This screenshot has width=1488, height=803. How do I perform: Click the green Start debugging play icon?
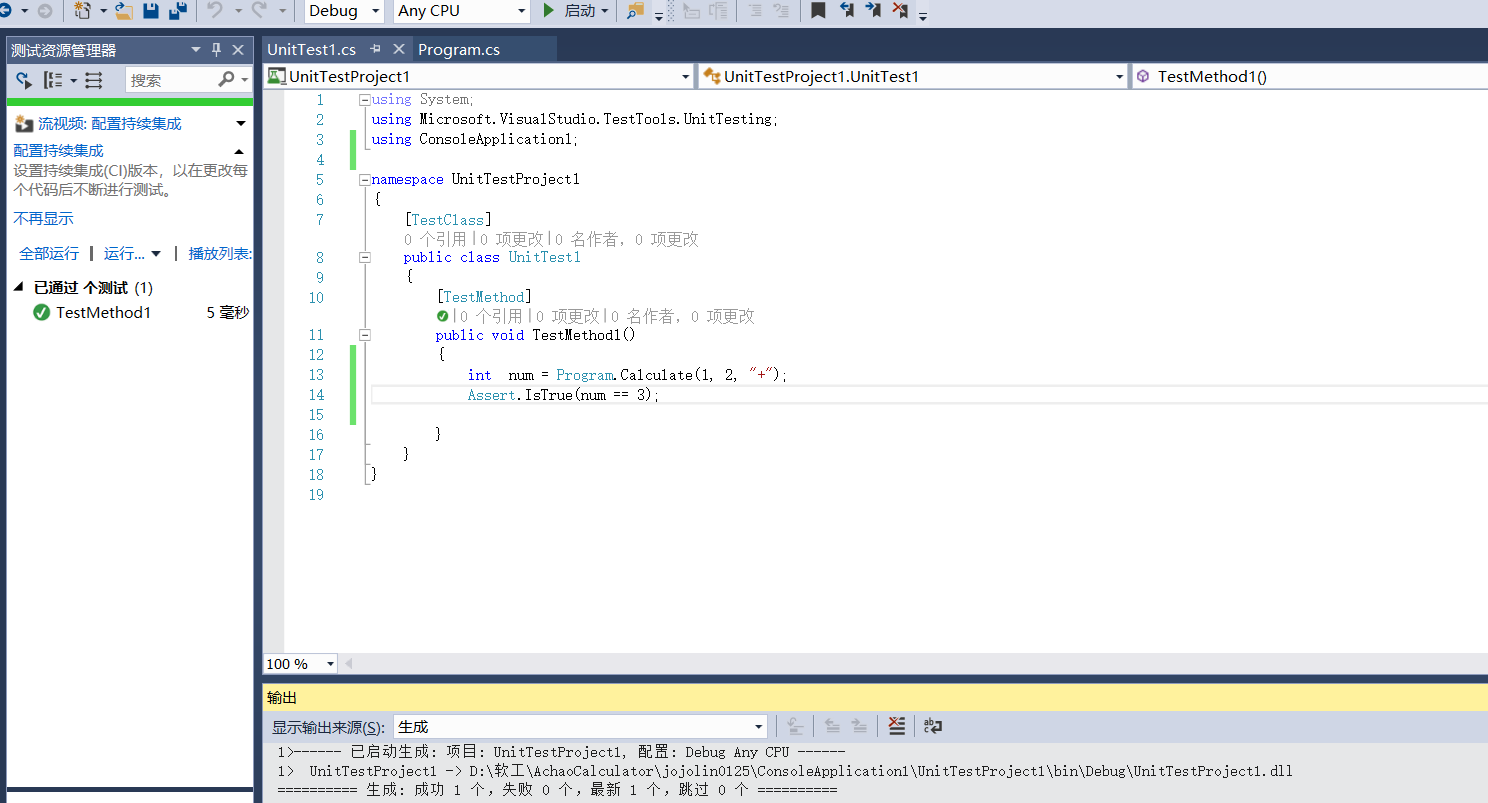(548, 11)
